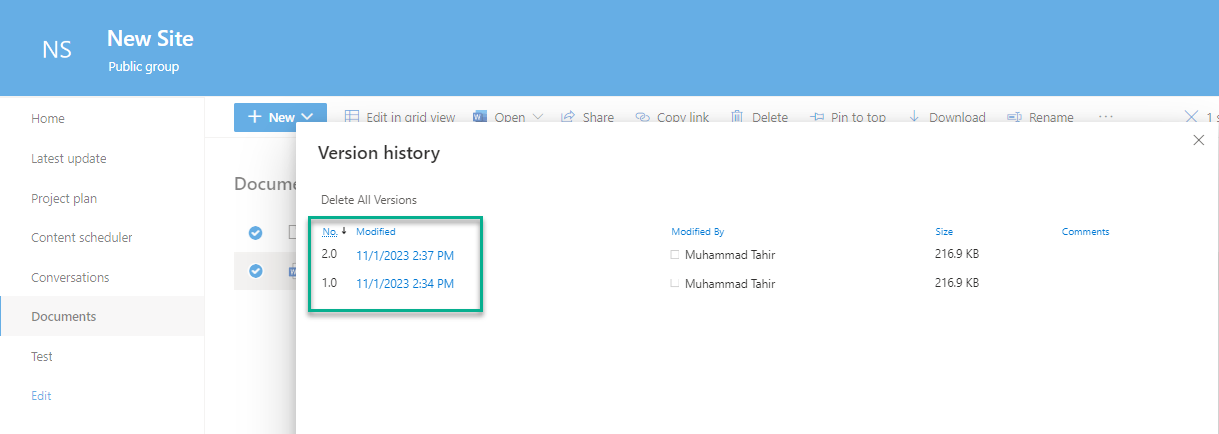Image resolution: width=1219 pixels, height=434 pixels.
Task: Toggle second document row selection checkmark
Action: point(255,270)
